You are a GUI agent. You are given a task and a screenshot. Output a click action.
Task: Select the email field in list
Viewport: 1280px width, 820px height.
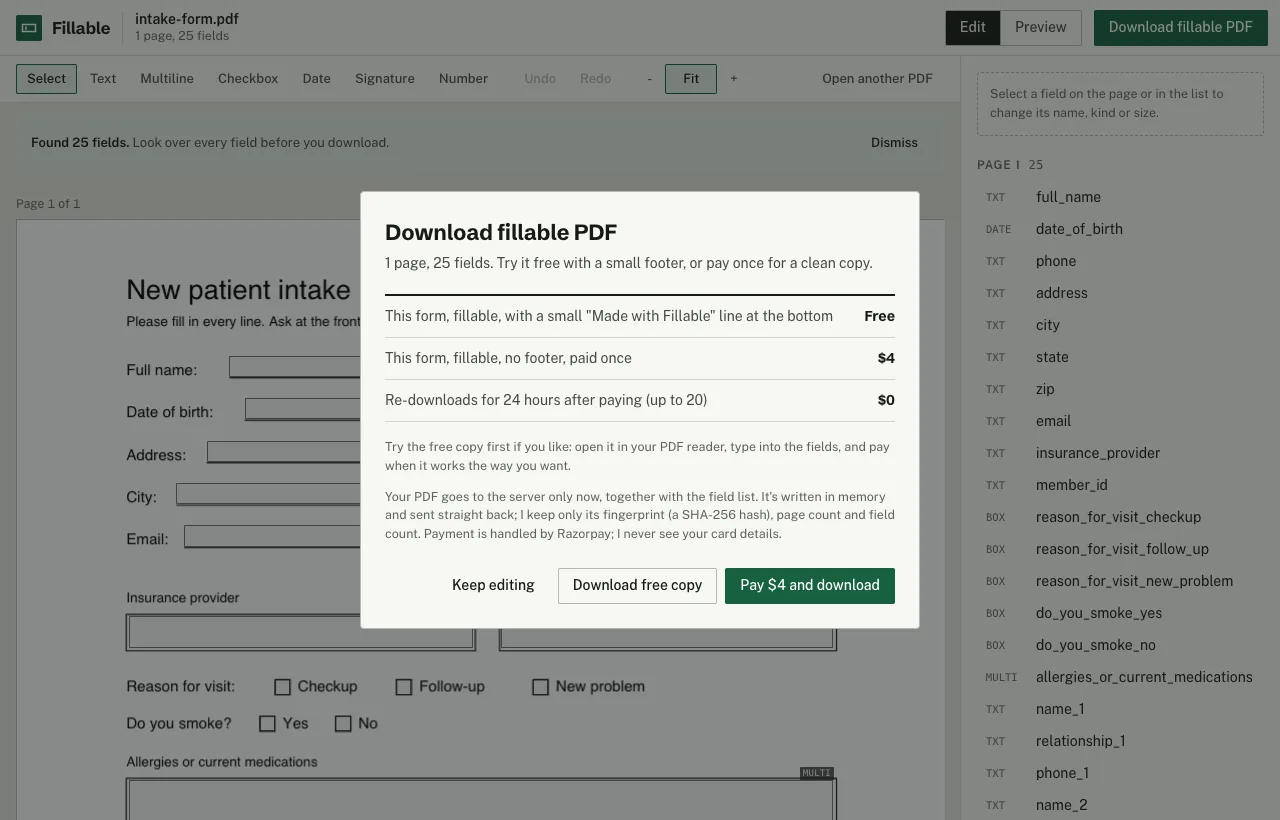(1120, 421)
